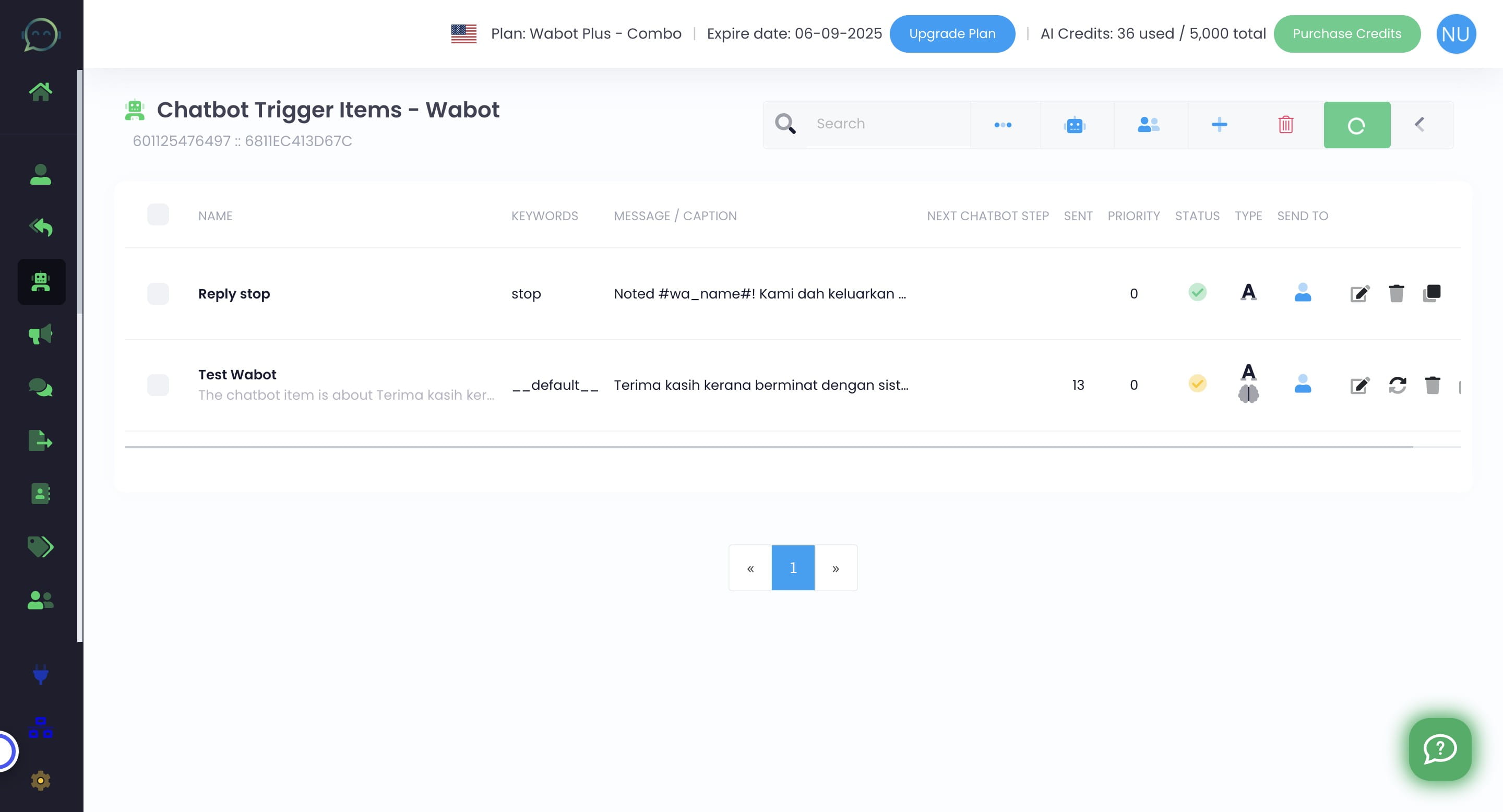Screen dimensions: 1503x812
Task: Go to page 1 in pagination
Action: (792, 568)
